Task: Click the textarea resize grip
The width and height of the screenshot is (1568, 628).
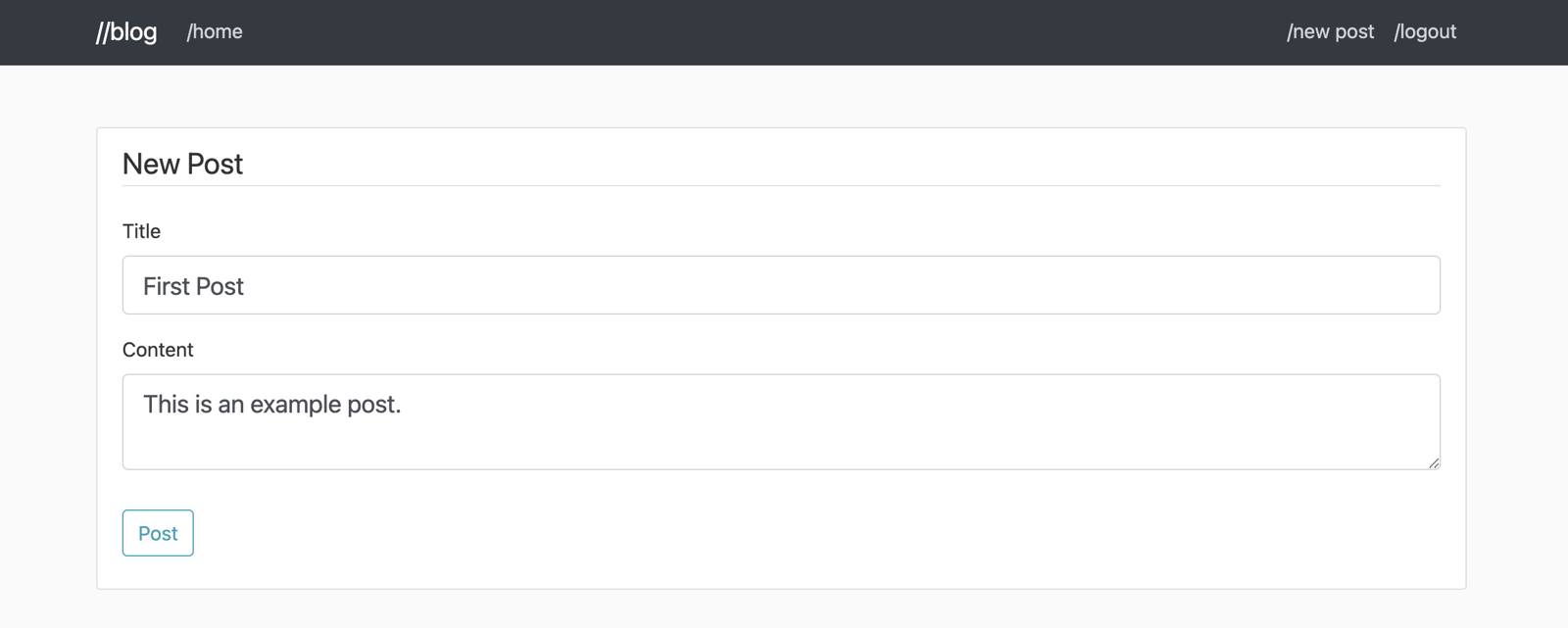Action: [1435, 464]
